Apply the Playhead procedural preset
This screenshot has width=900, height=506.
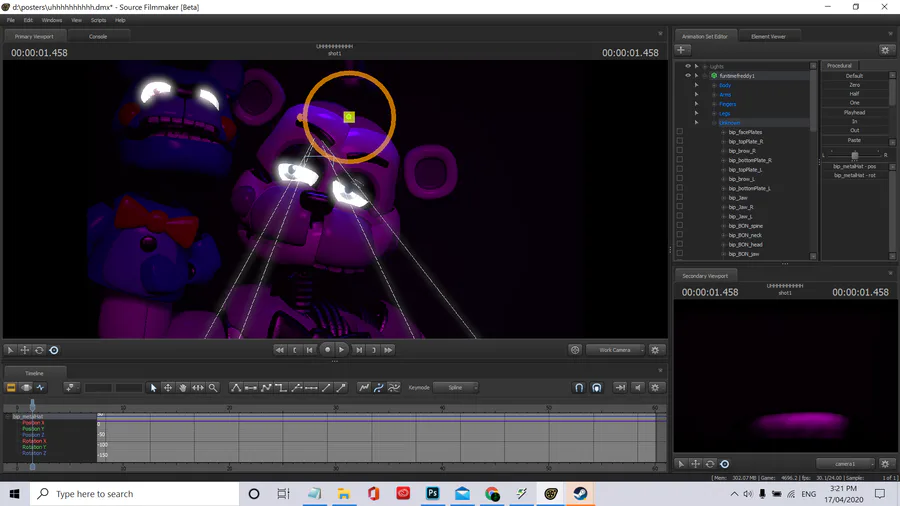(854, 112)
